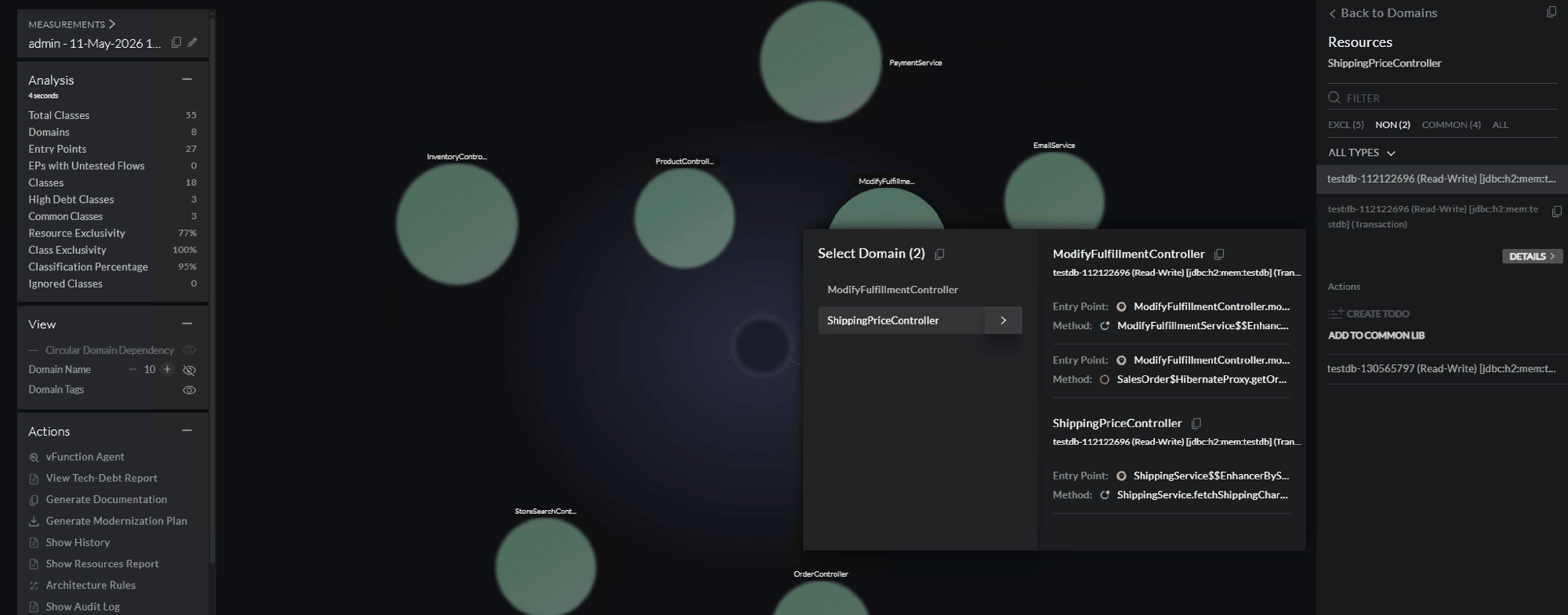Toggle Circular Domain Dependency visibility
The width and height of the screenshot is (1568, 615).
tap(189, 350)
